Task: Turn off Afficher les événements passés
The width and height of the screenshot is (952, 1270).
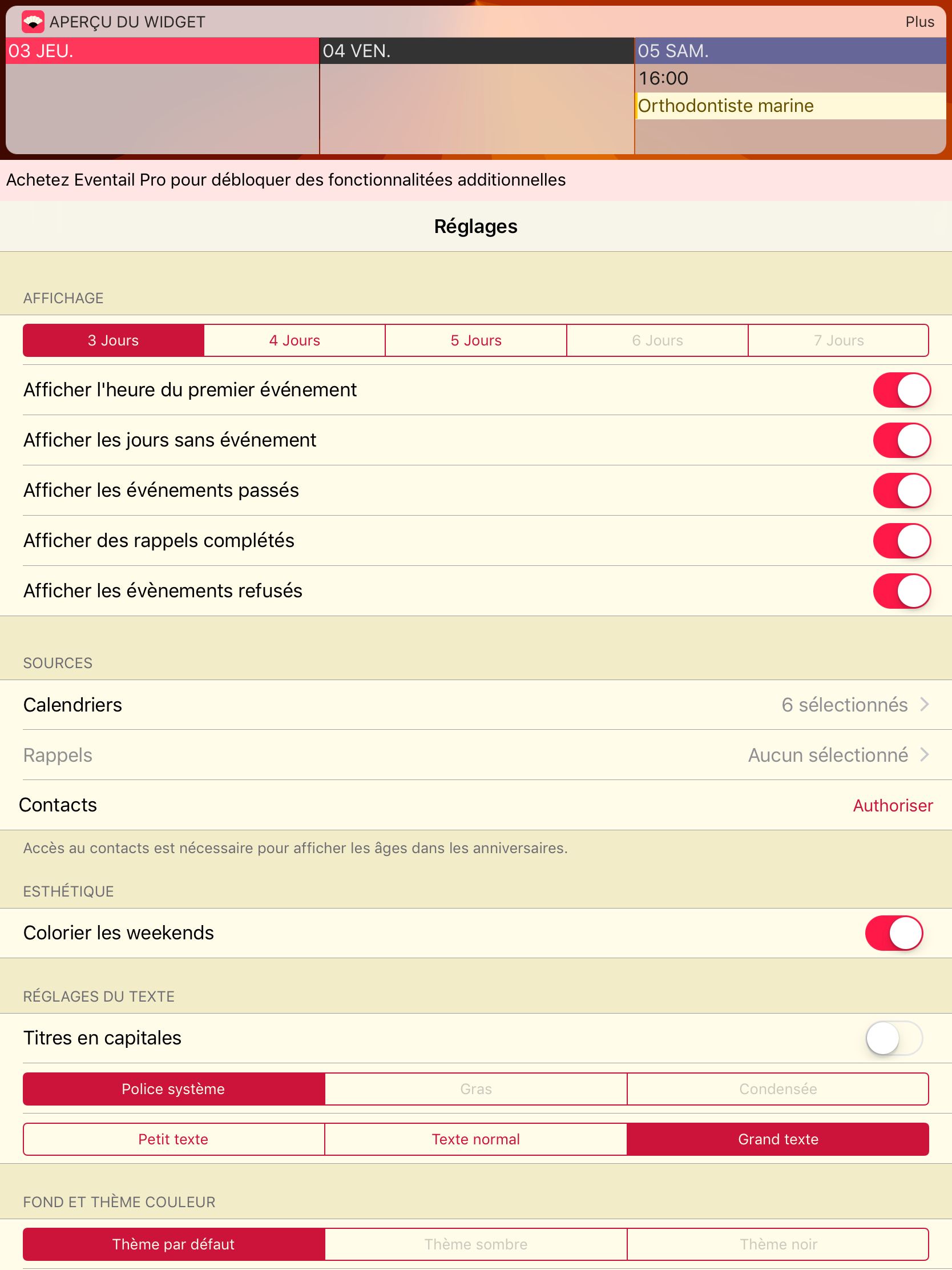Action: (901, 491)
